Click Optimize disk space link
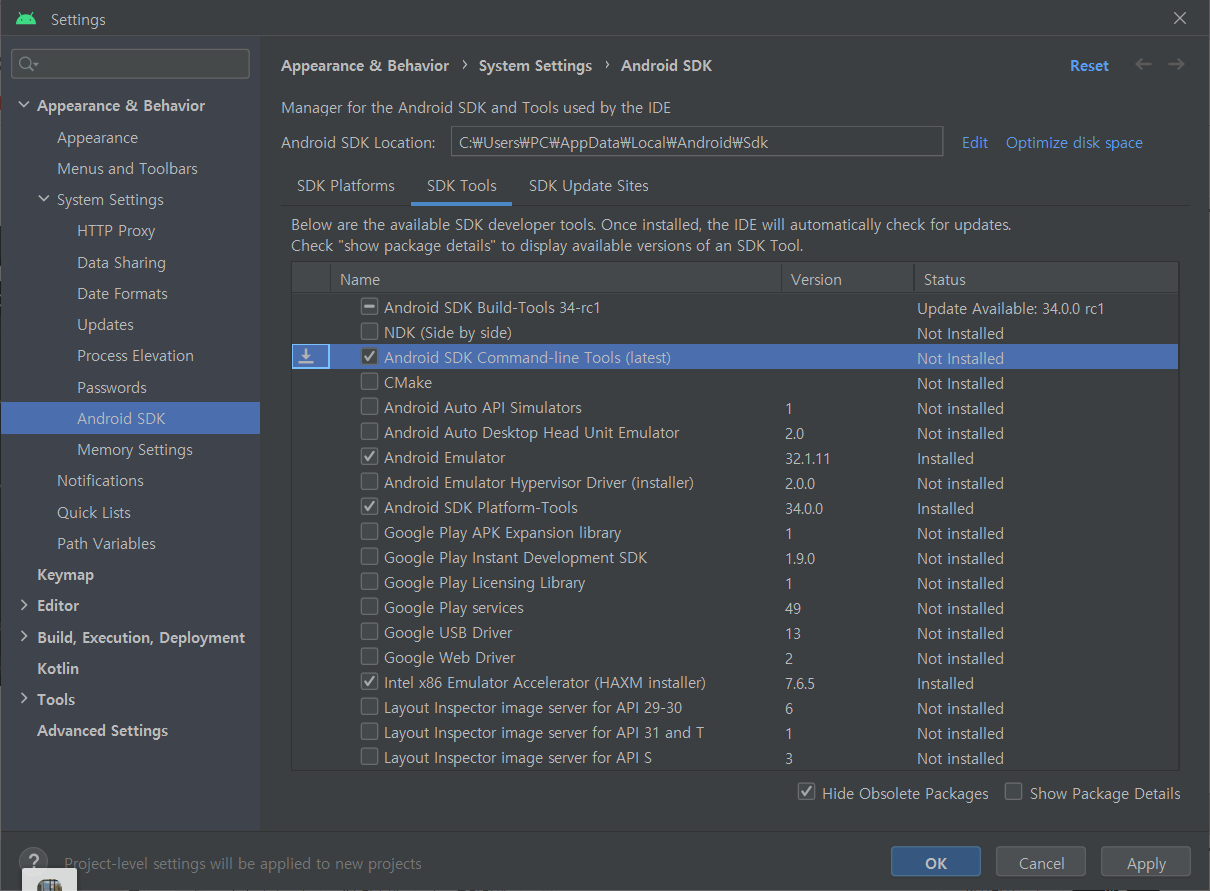The image size is (1210, 891). pos(1074,142)
